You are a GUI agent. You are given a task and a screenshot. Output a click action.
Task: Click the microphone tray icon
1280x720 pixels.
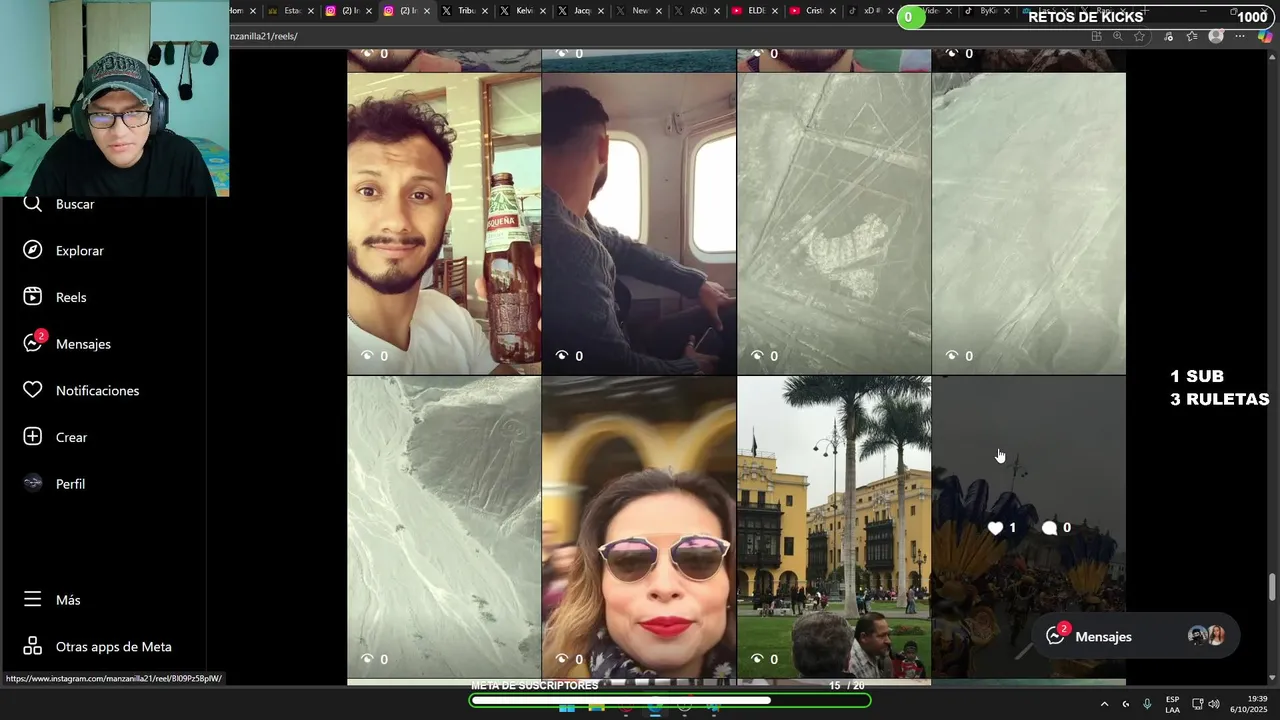pyautogui.click(x=1147, y=704)
